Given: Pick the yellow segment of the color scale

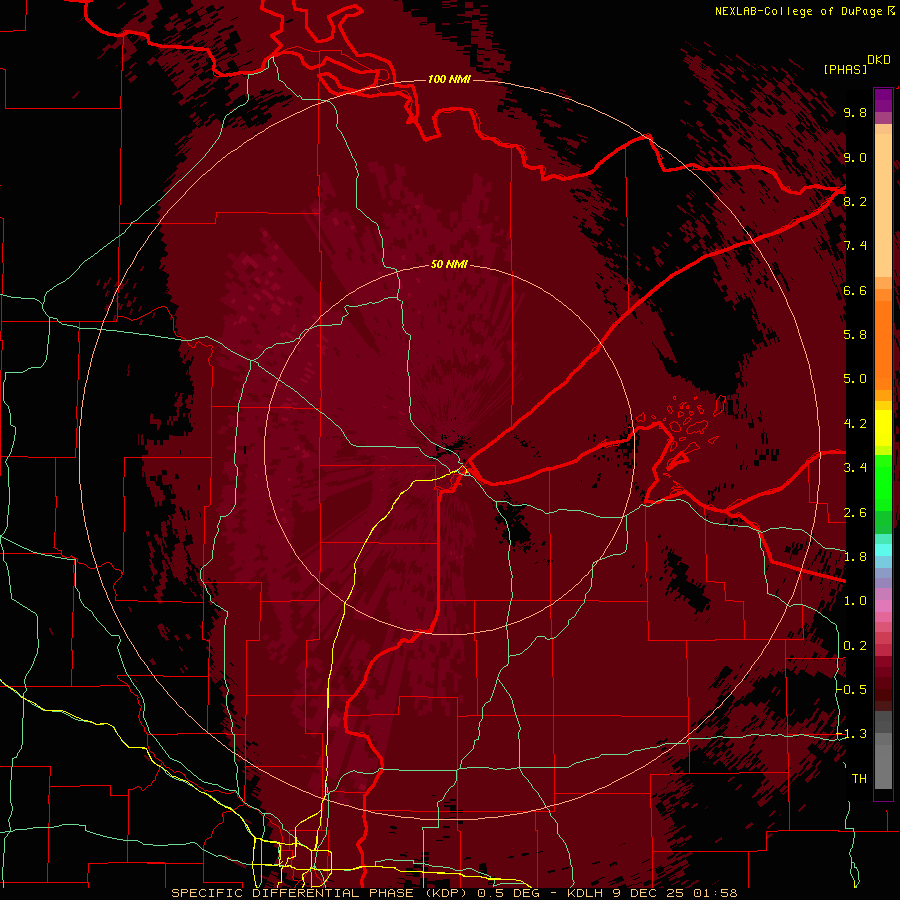Looking at the screenshot, I should pos(883,428).
